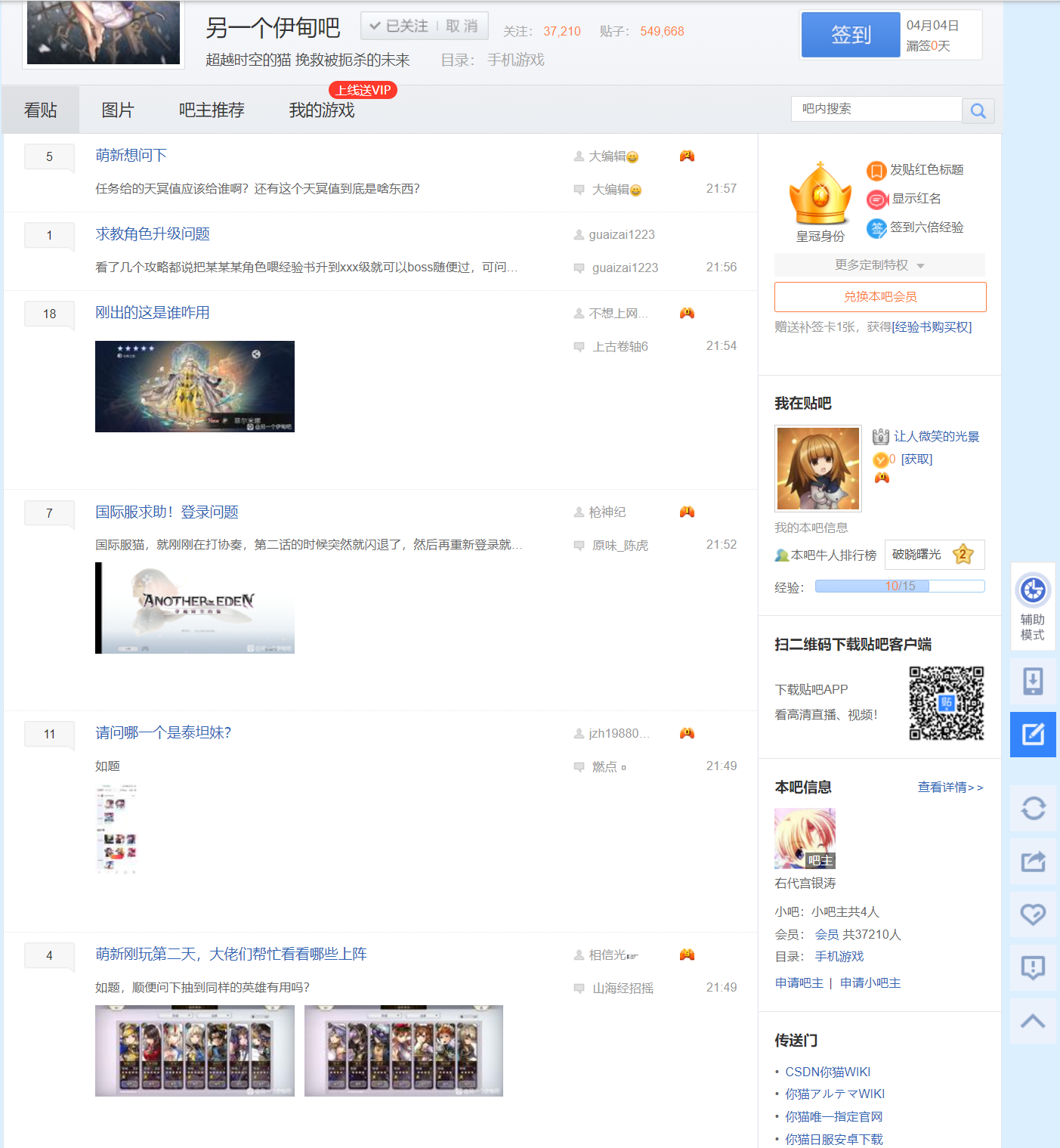Image resolution: width=1060 pixels, height=1148 pixels.
Task: Click the badge icon next to 大编辑 author
Action: pos(687,156)
